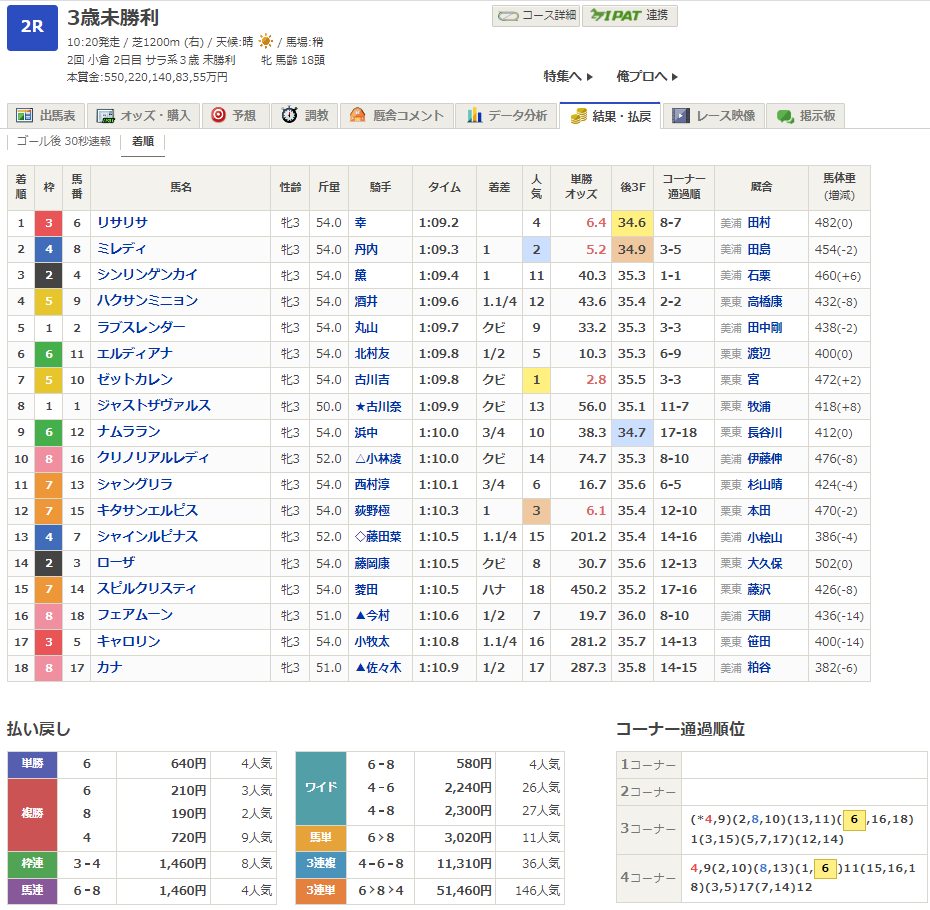Click the 結果・払戻 coins icon
This screenshot has width=930, height=910.
(578, 116)
